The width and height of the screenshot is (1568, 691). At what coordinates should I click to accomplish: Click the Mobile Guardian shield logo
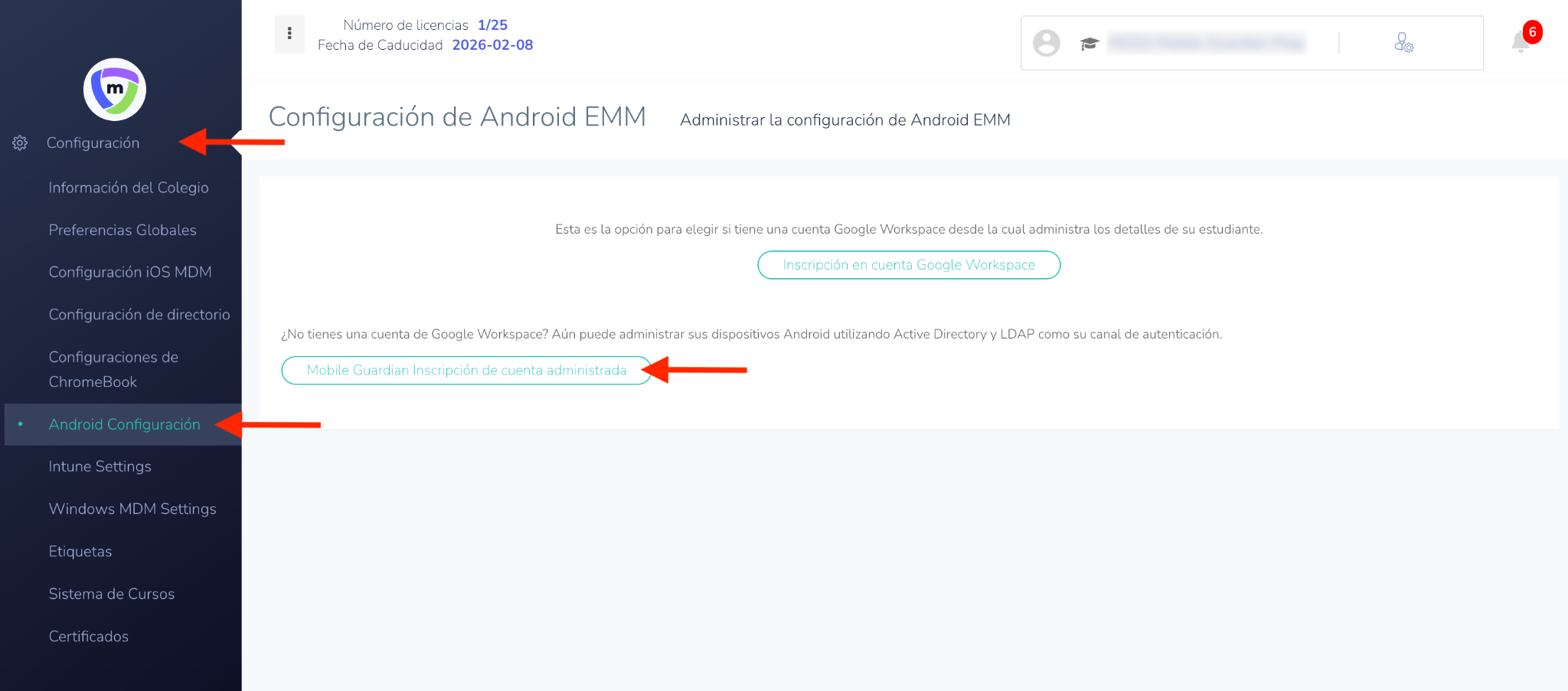click(x=115, y=90)
